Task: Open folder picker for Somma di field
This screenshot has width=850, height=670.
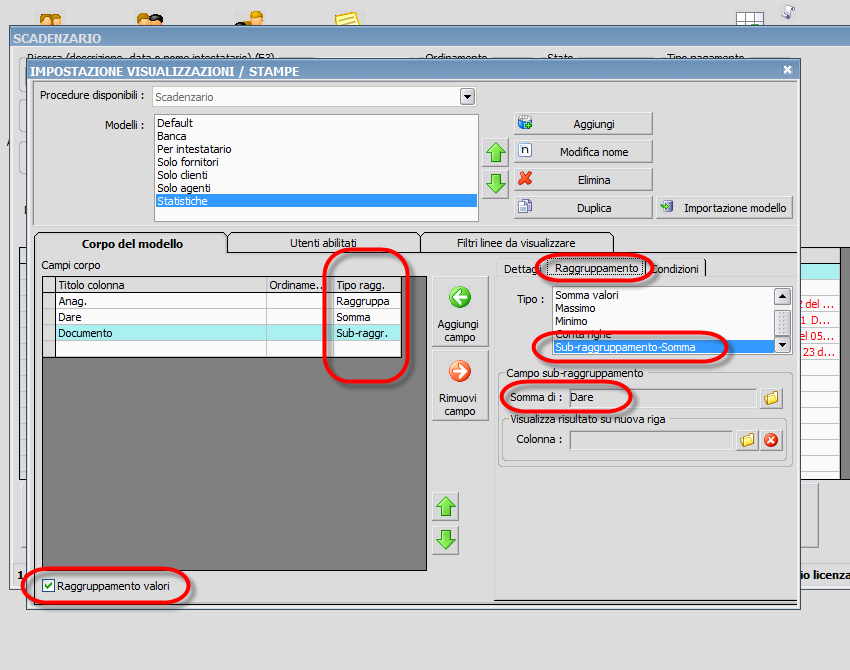Action: tap(771, 398)
